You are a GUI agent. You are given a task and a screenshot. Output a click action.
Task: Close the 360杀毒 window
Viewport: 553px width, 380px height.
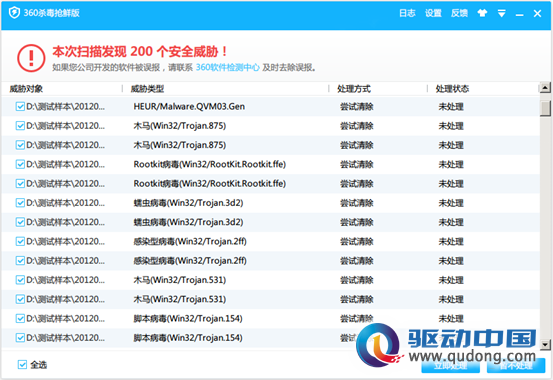point(537,13)
